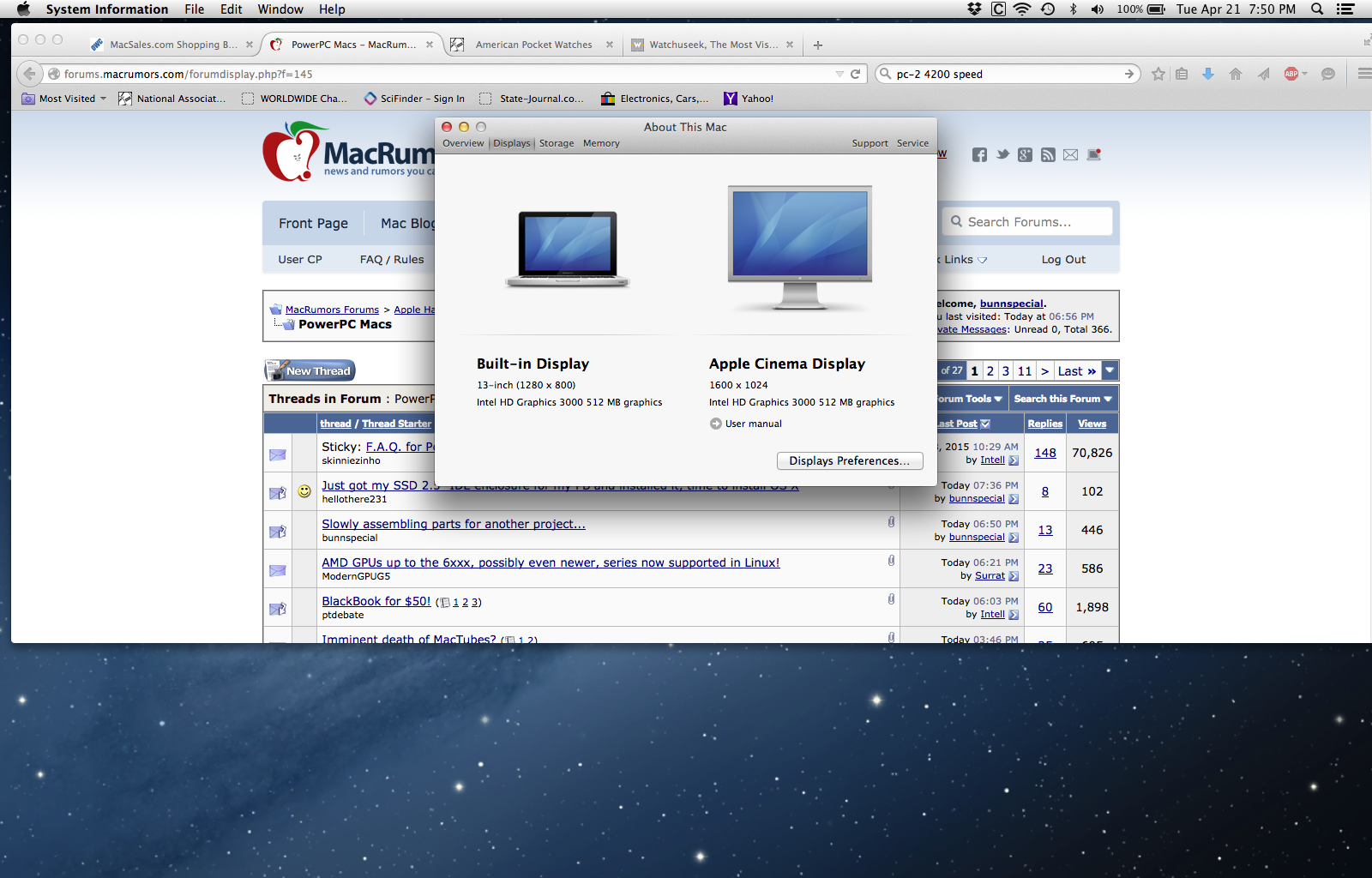Switch to the Memory tab
The width and height of the screenshot is (1372, 878).
(x=601, y=143)
